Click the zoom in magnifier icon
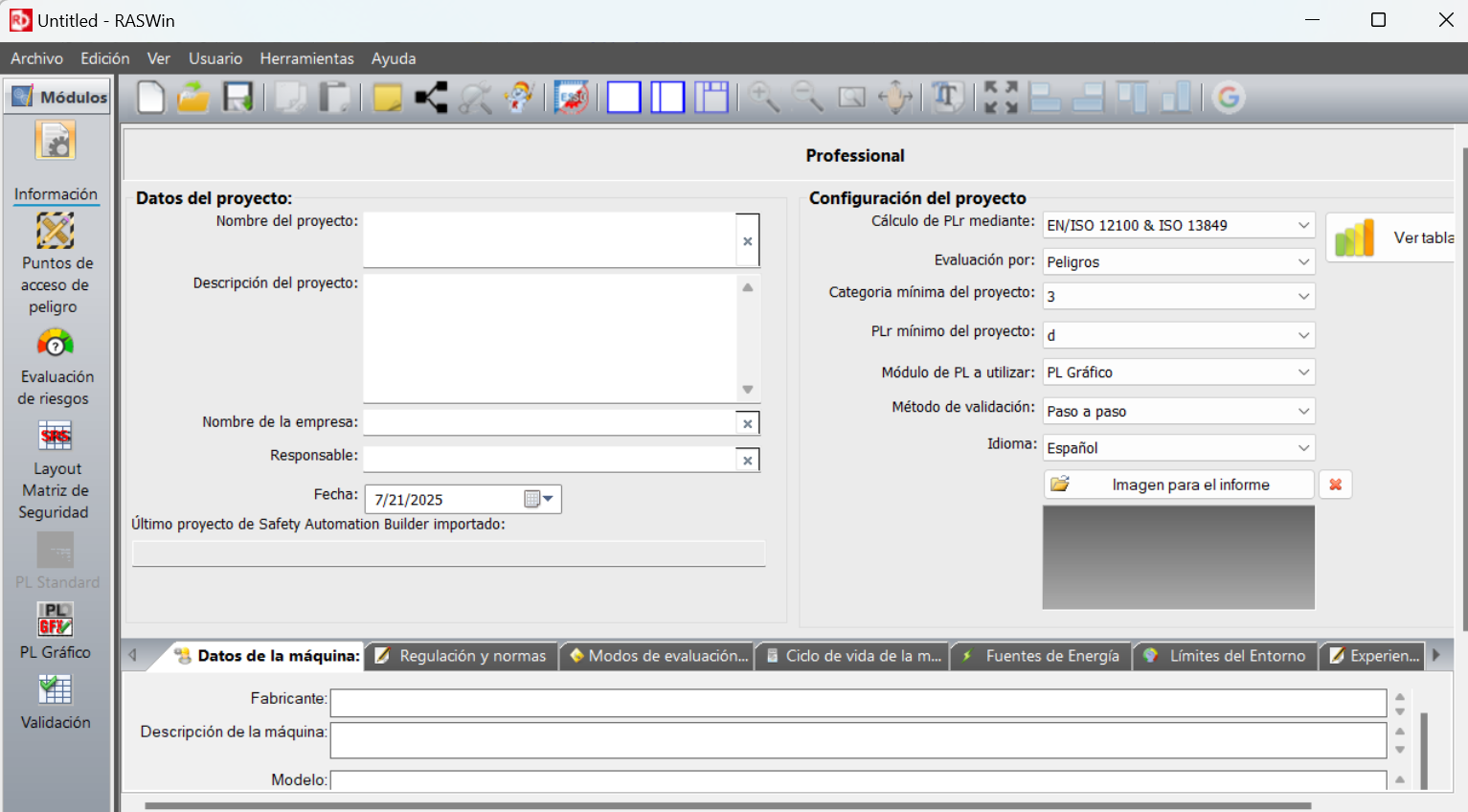This screenshot has height=812, width=1468. click(764, 98)
